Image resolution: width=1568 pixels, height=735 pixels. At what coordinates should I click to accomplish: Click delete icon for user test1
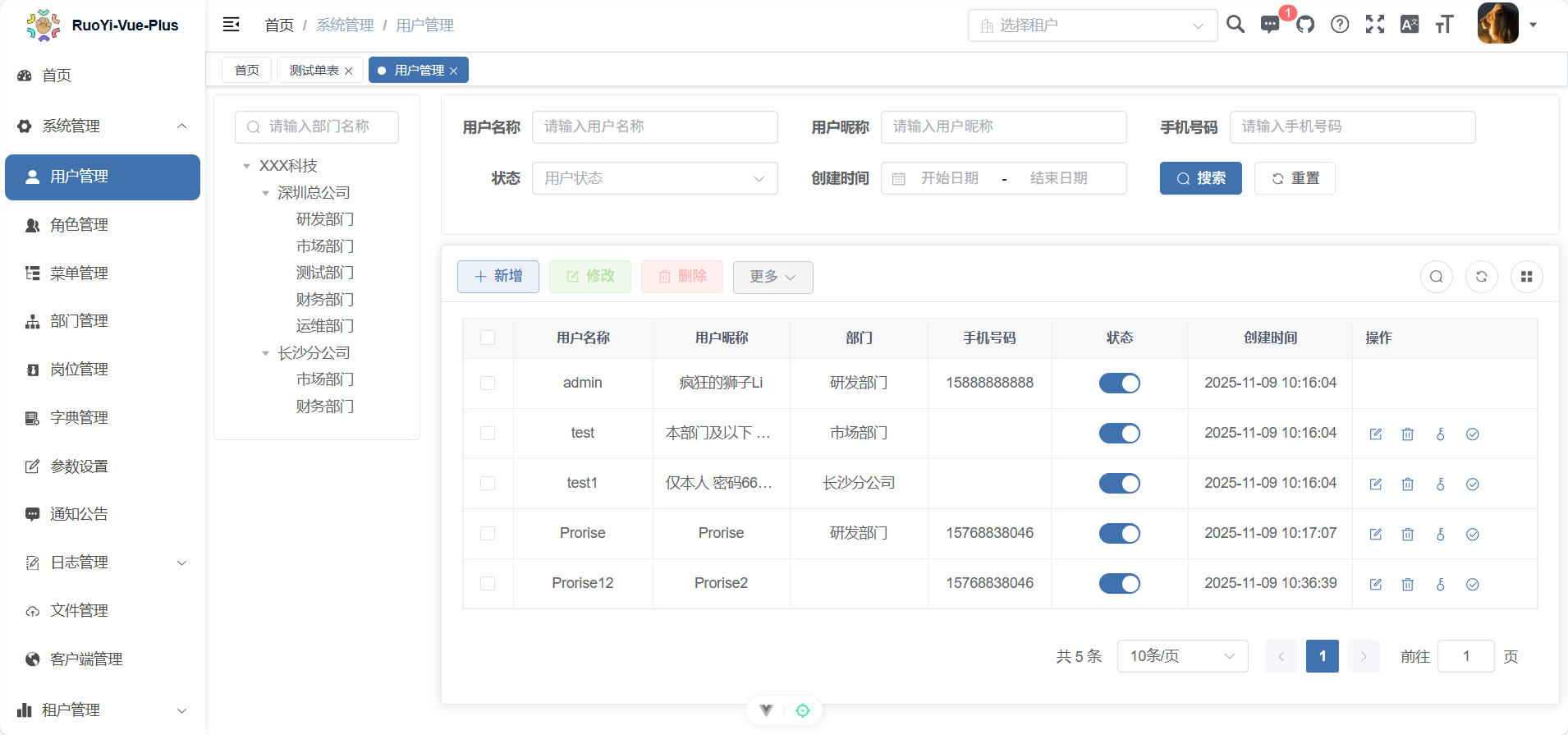(1408, 484)
